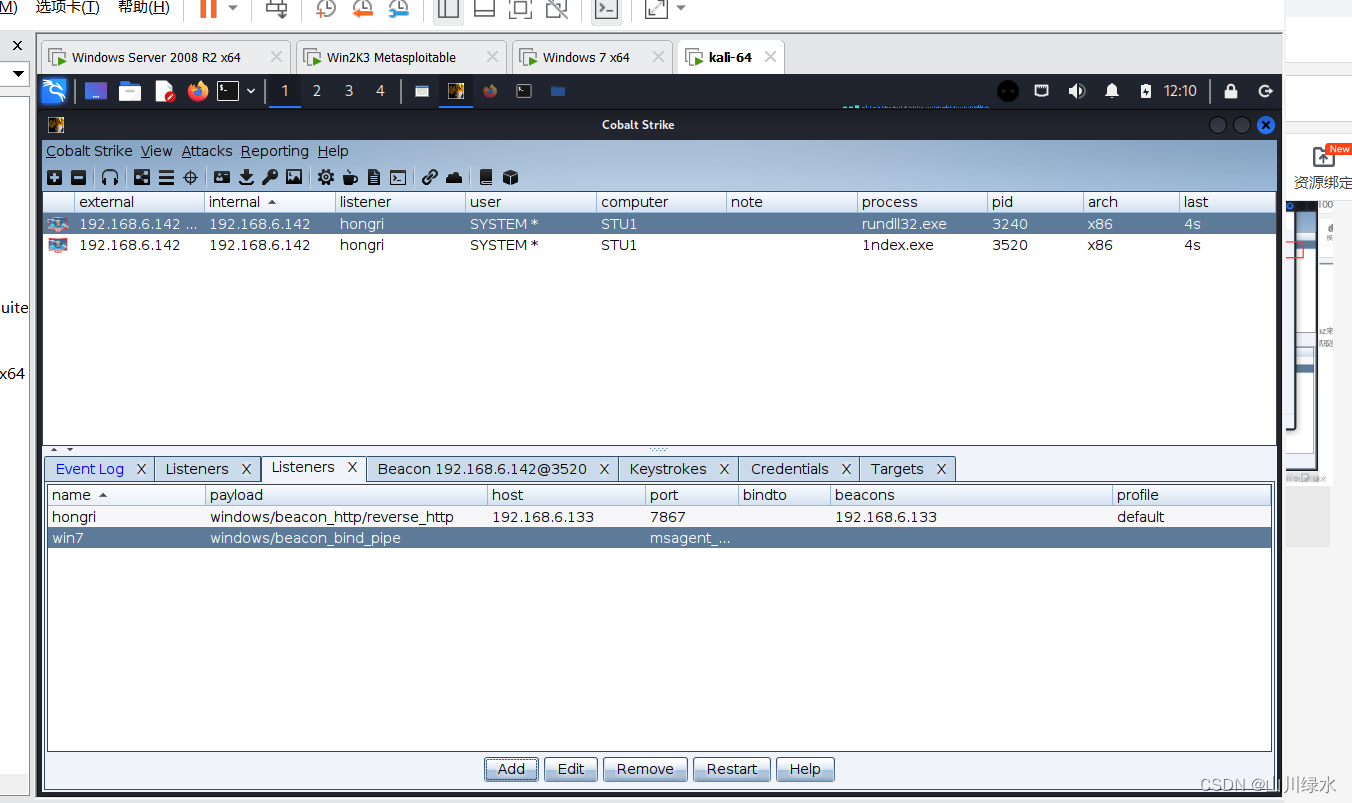1352x803 pixels.
Task: Click VMware snapshot clock icon
Action: 326,9
